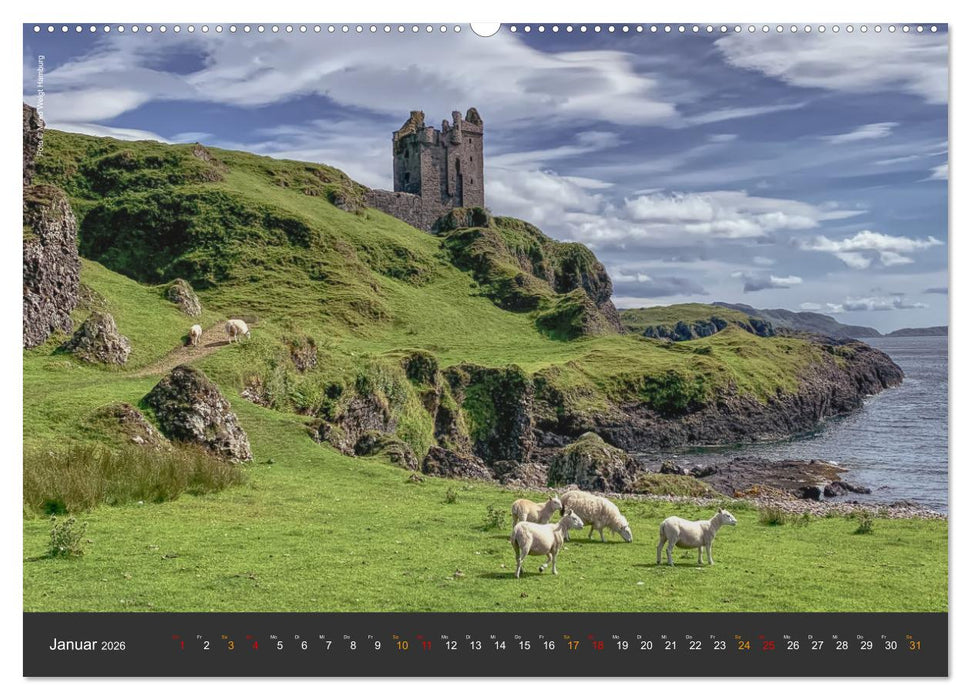
Task: Click the date 1 on the calendar
Action: [179, 646]
